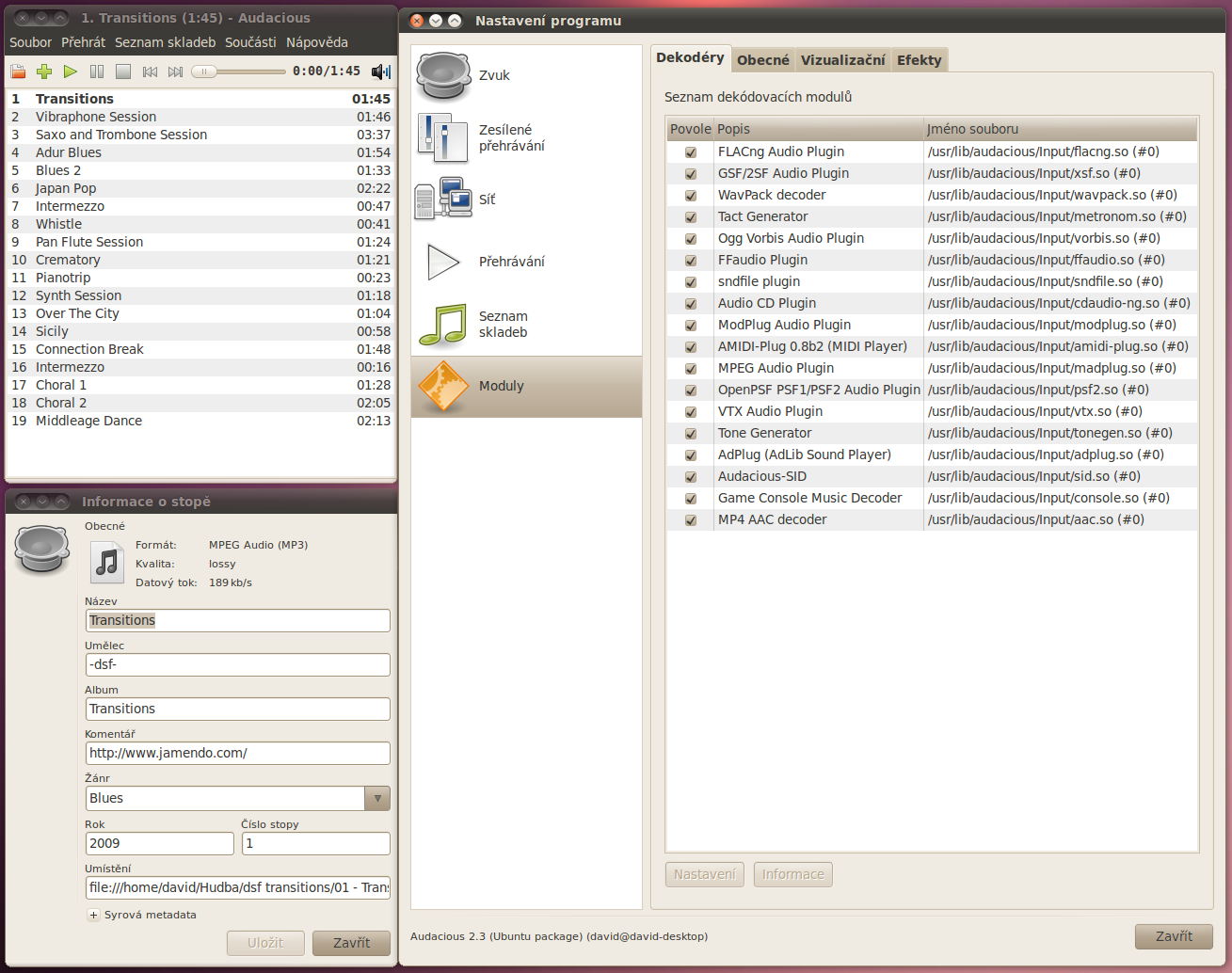Click the Umístění file path field
Screen dimensions: 1232x973
coord(238,887)
